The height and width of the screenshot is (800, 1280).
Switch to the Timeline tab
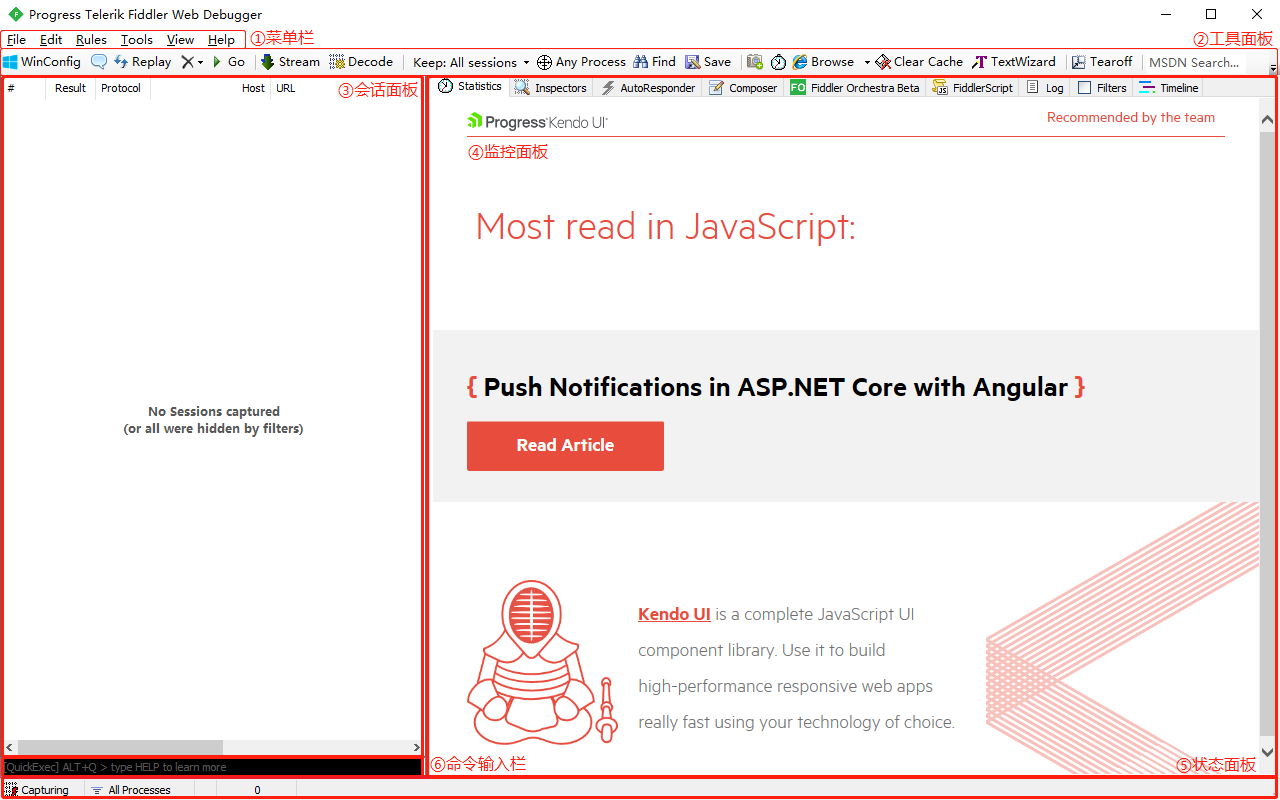[x=1168, y=88]
